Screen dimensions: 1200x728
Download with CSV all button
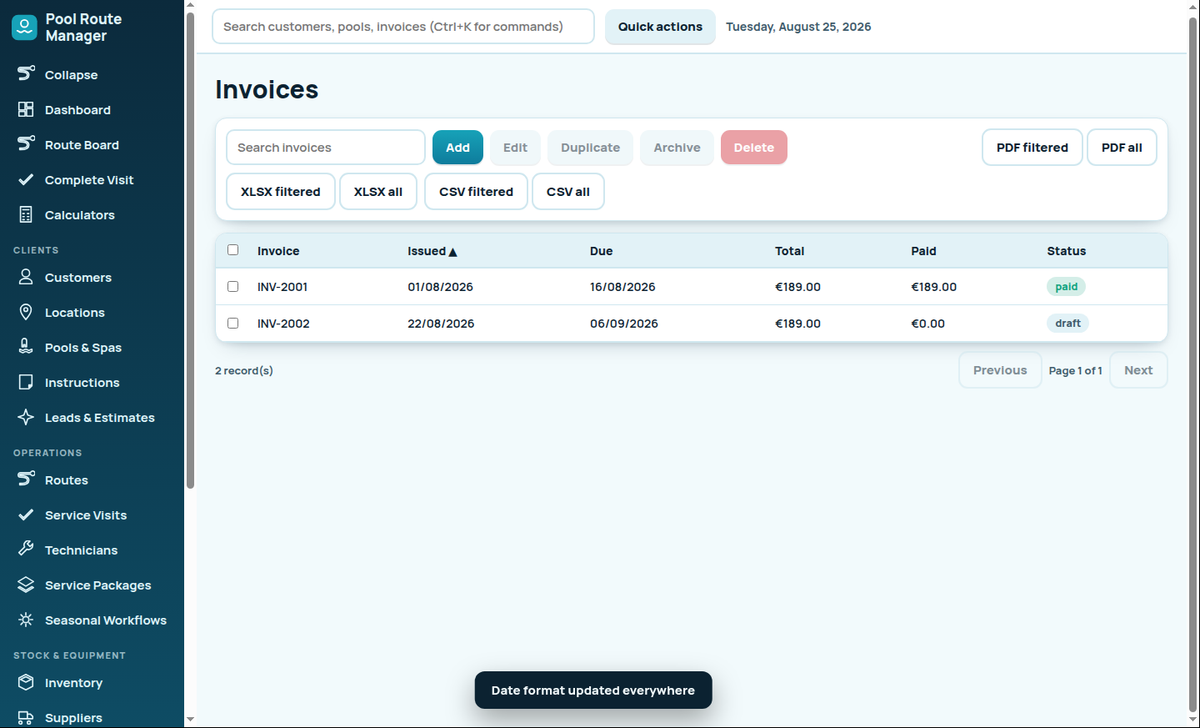coord(568,192)
